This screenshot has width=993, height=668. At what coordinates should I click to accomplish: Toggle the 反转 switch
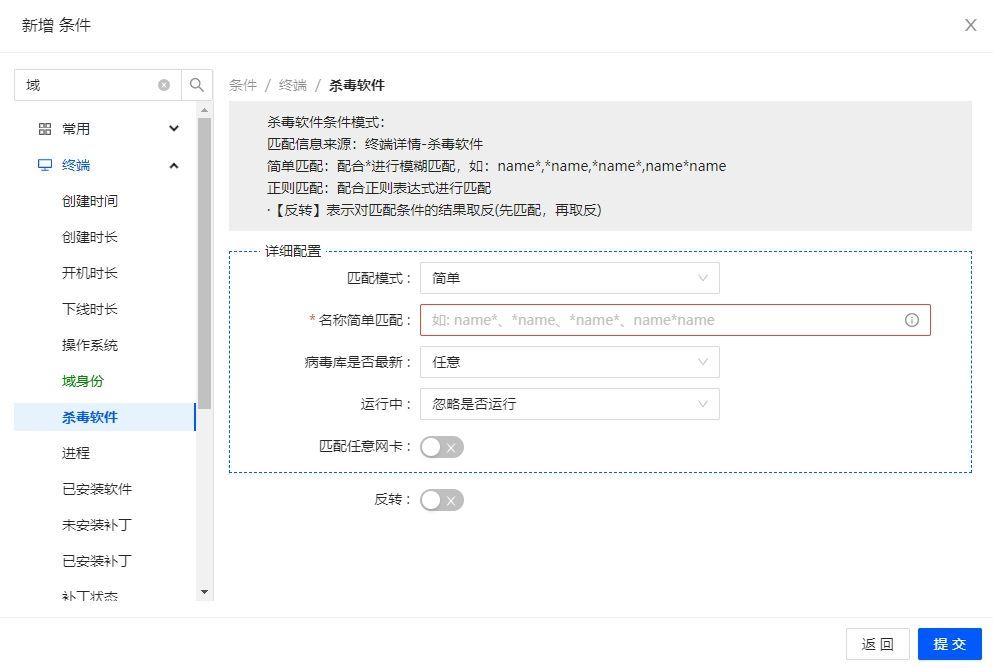(x=442, y=500)
